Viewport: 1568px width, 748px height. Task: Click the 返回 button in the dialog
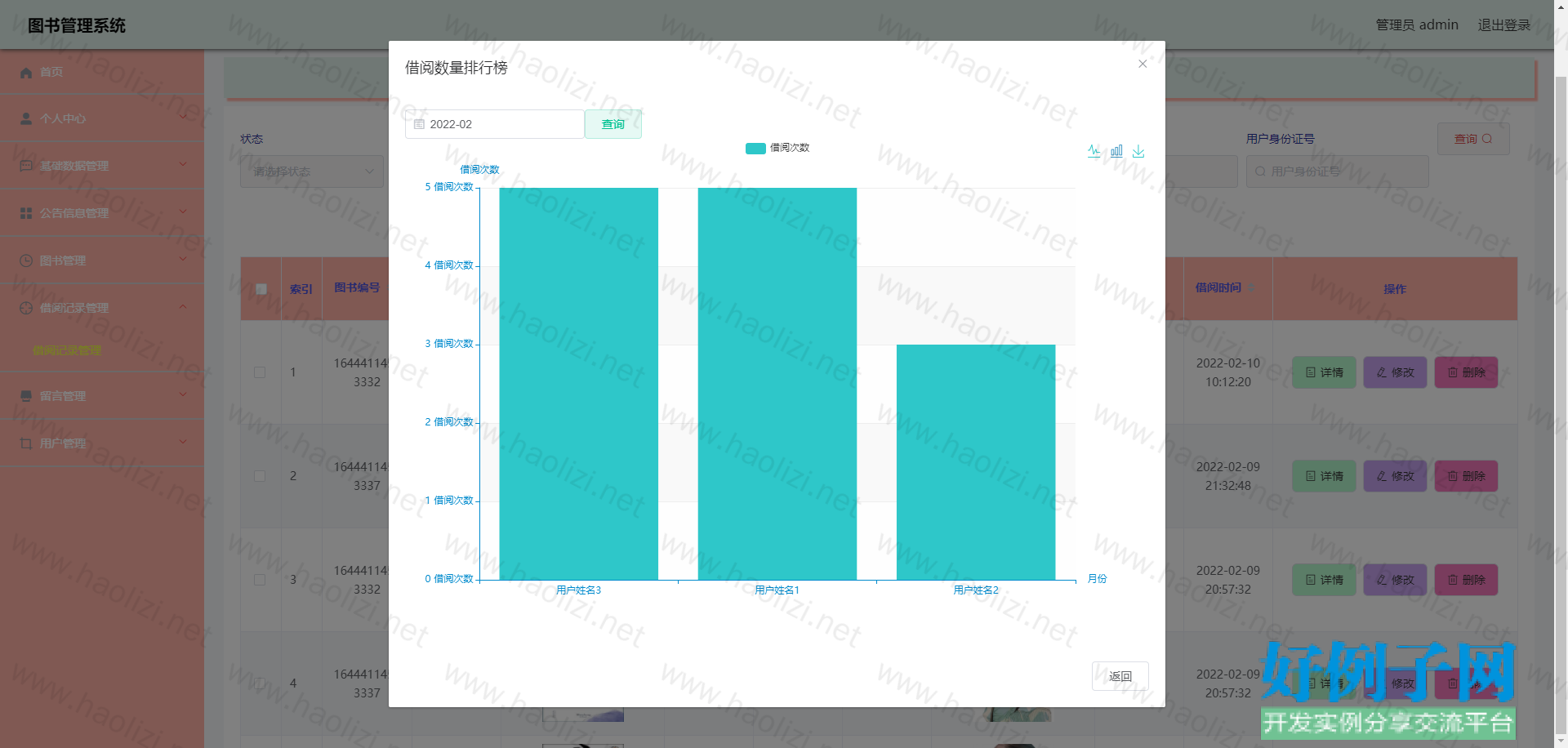pyautogui.click(x=1120, y=676)
